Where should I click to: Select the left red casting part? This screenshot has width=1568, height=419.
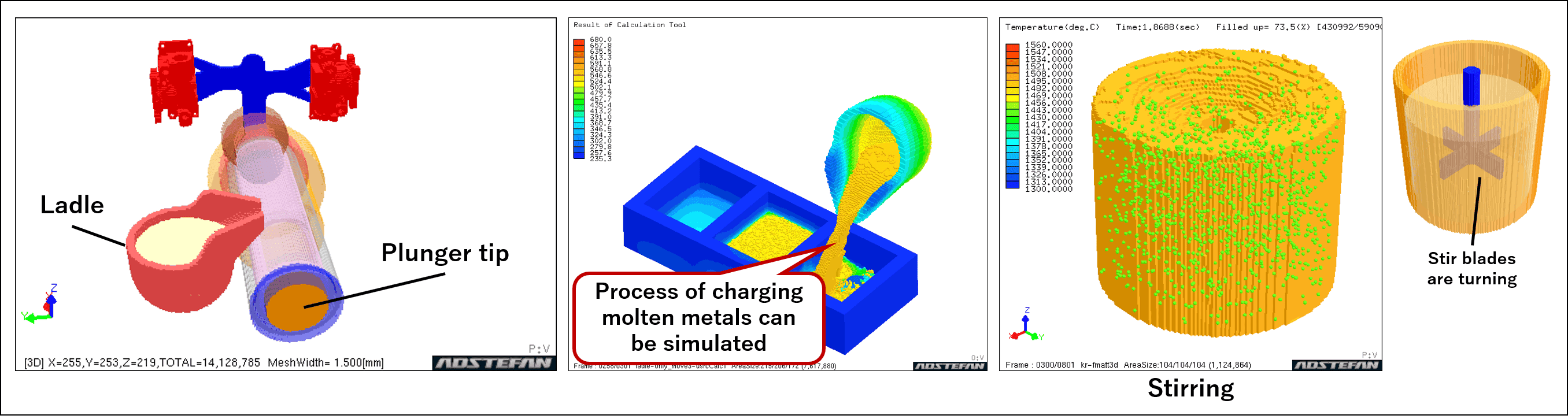[x=174, y=82]
